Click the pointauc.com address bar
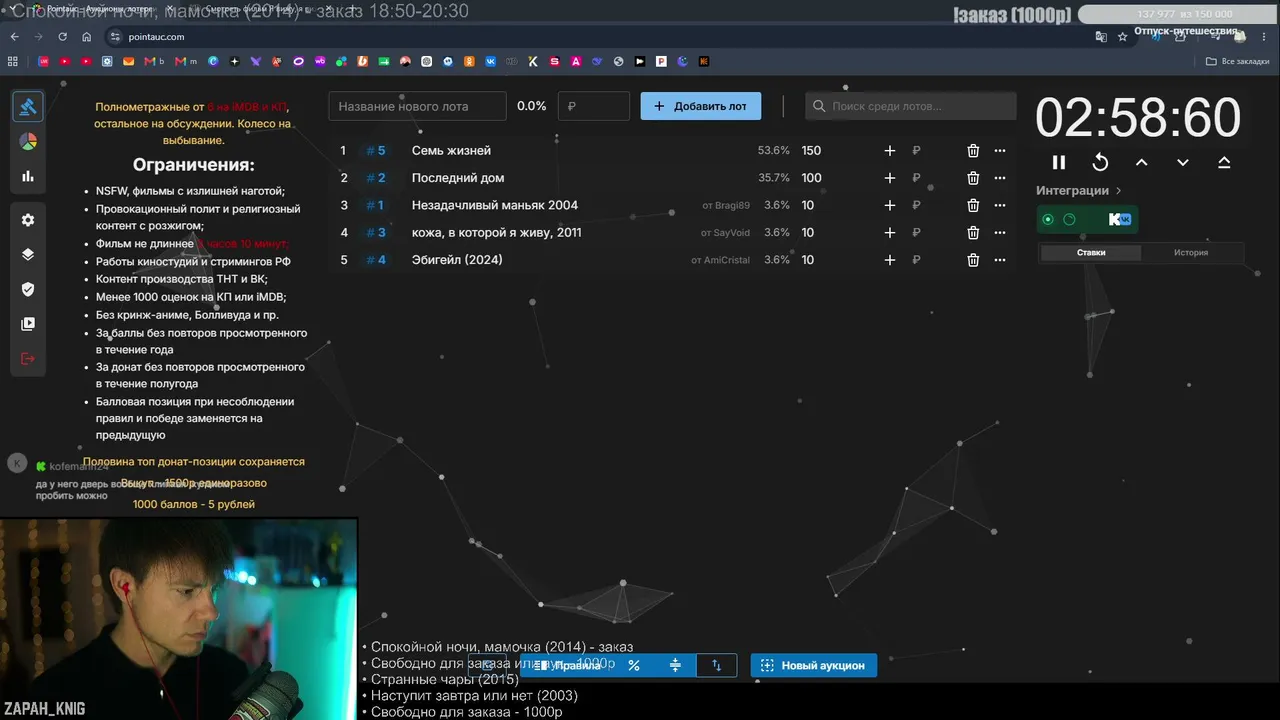Image resolution: width=1280 pixels, height=720 pixels. click(x=600, y=36)
